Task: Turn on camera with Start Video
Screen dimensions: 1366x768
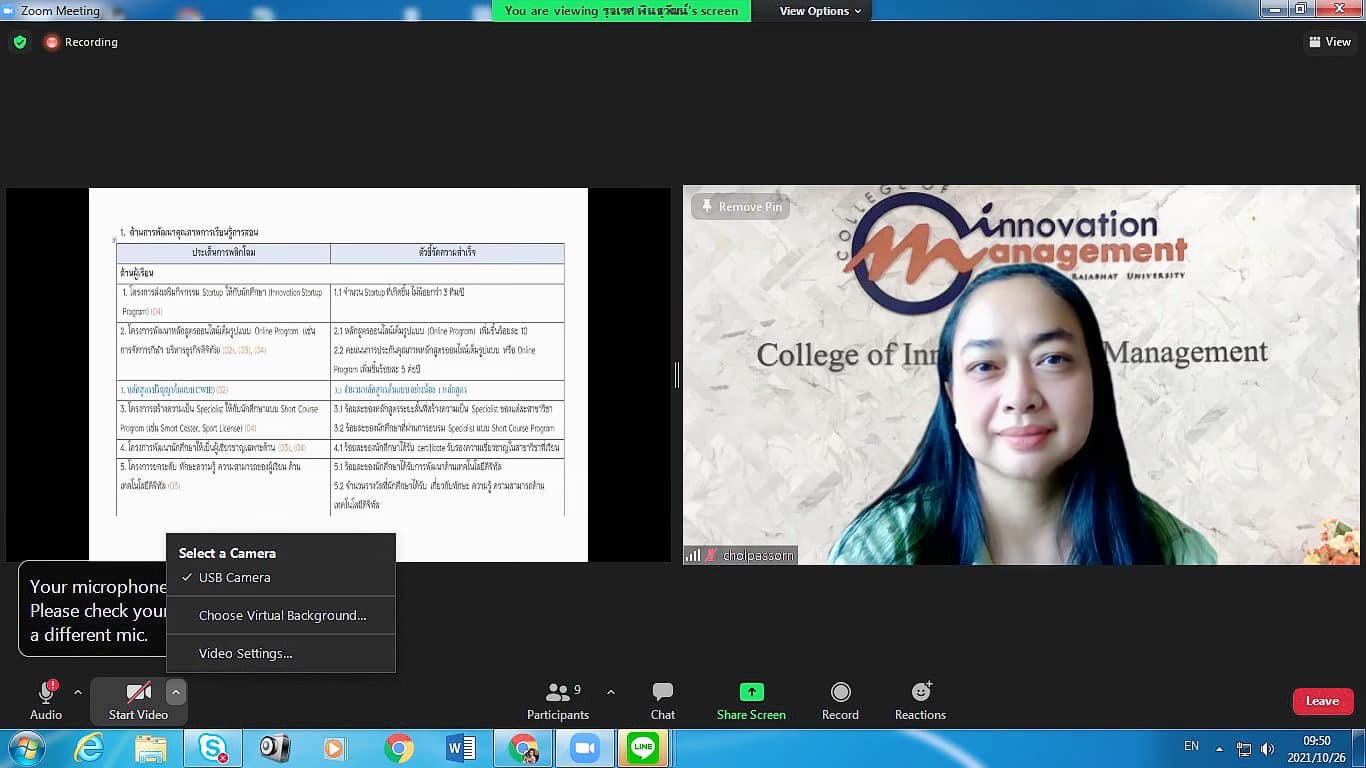Action: pos(138,701)
